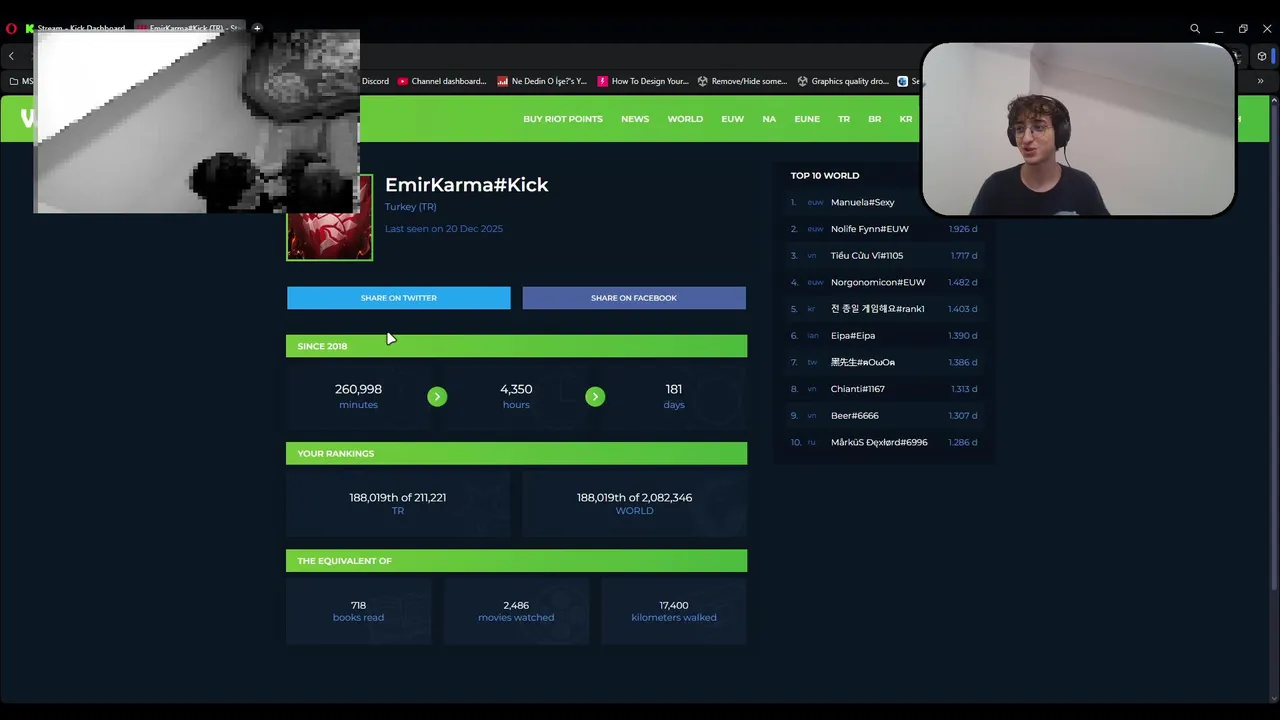Select the KR region menu item
Image resolution: width=1280 pixels, height=720 pixels.
tap(906, 119)
